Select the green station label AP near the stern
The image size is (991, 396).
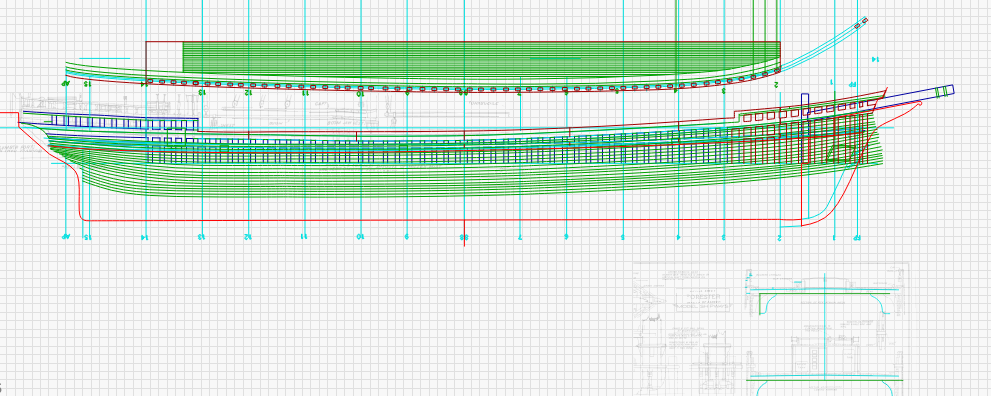click(65, 83)
